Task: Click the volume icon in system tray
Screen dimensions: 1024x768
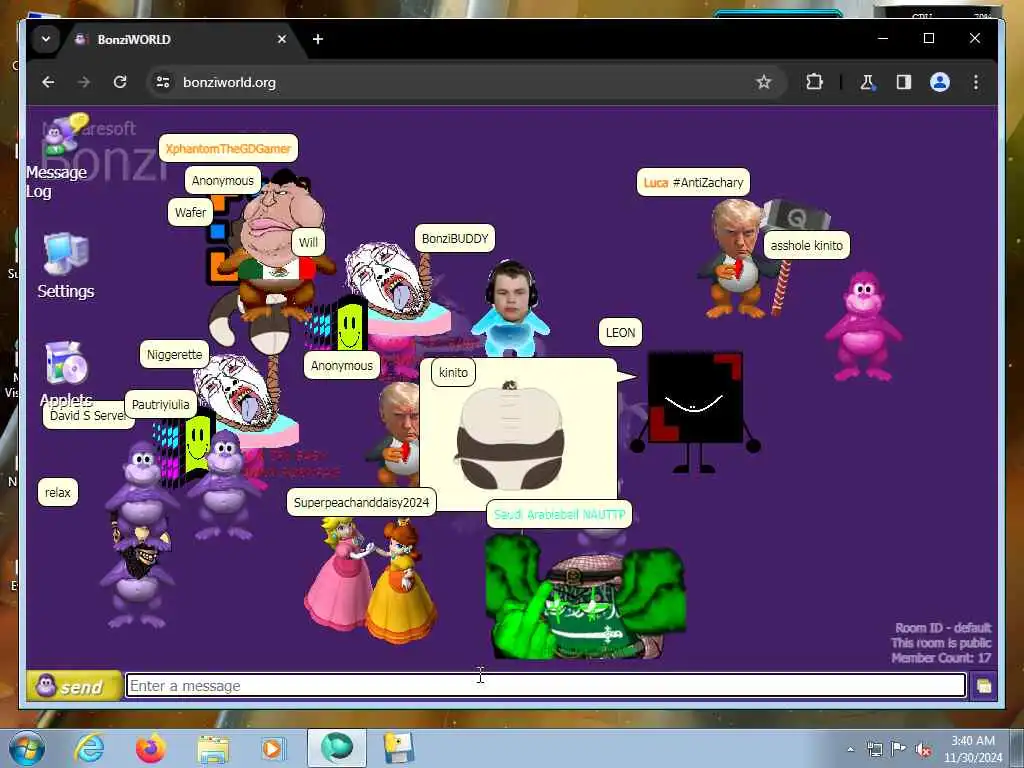Action: point(923,749)
